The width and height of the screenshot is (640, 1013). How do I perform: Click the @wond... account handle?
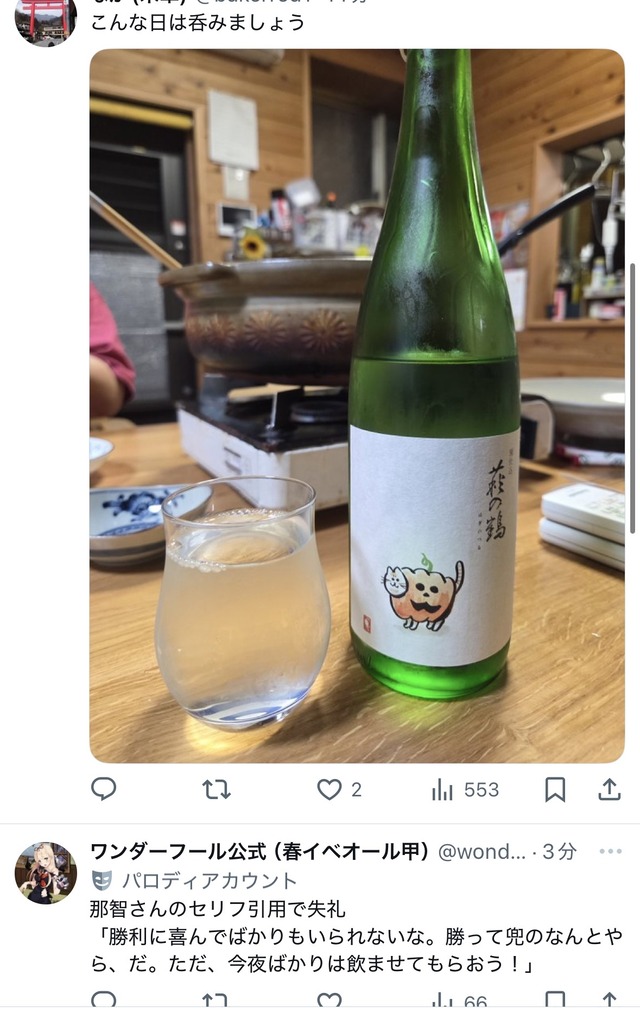[482, 852]
